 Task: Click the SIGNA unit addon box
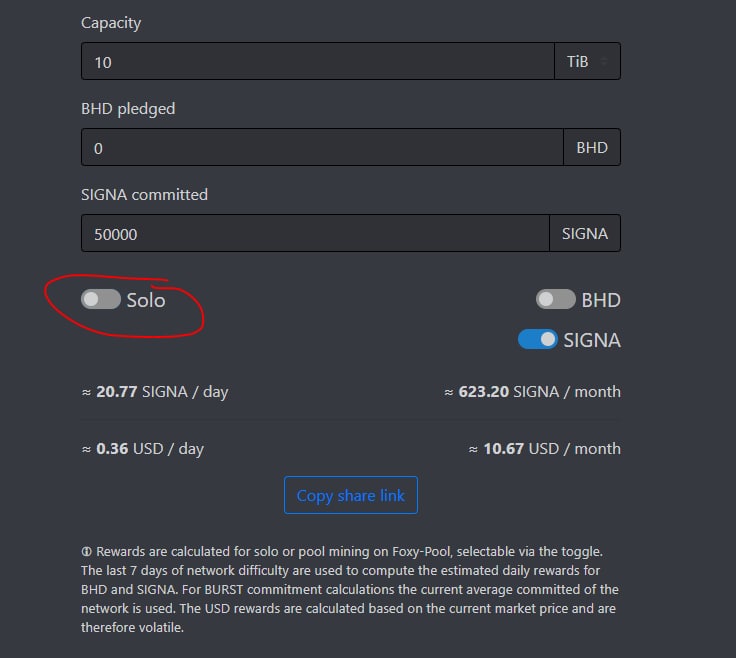tap(585, 234)
